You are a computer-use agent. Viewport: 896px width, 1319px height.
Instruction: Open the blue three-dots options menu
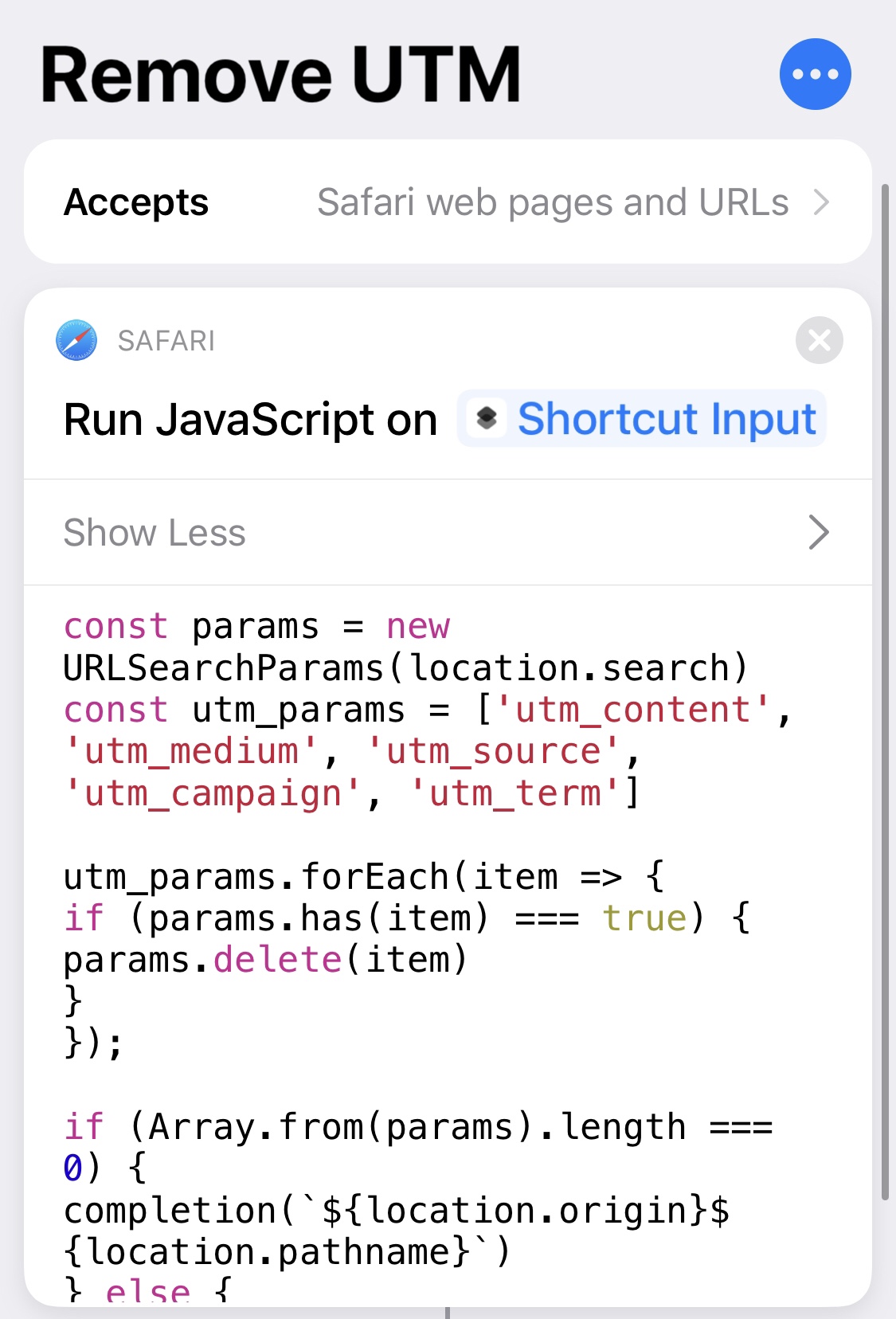pos(815,74)
